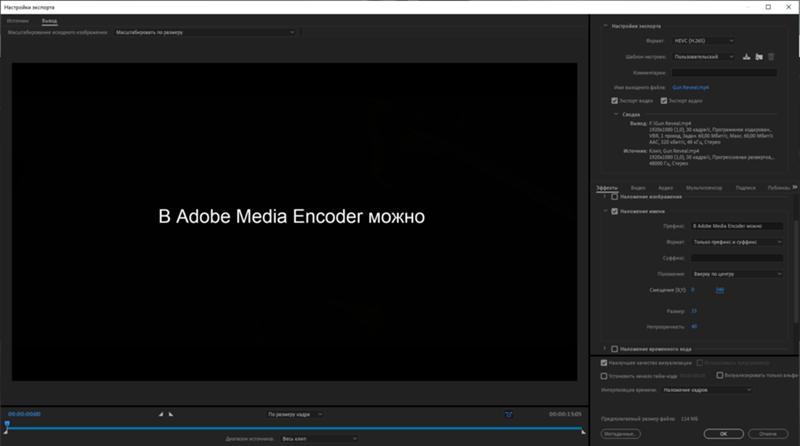Open time interpolation dropdown Наложение кадров
Image resolution: width=800 pixels, height=446 pixels.
[707, 390]
